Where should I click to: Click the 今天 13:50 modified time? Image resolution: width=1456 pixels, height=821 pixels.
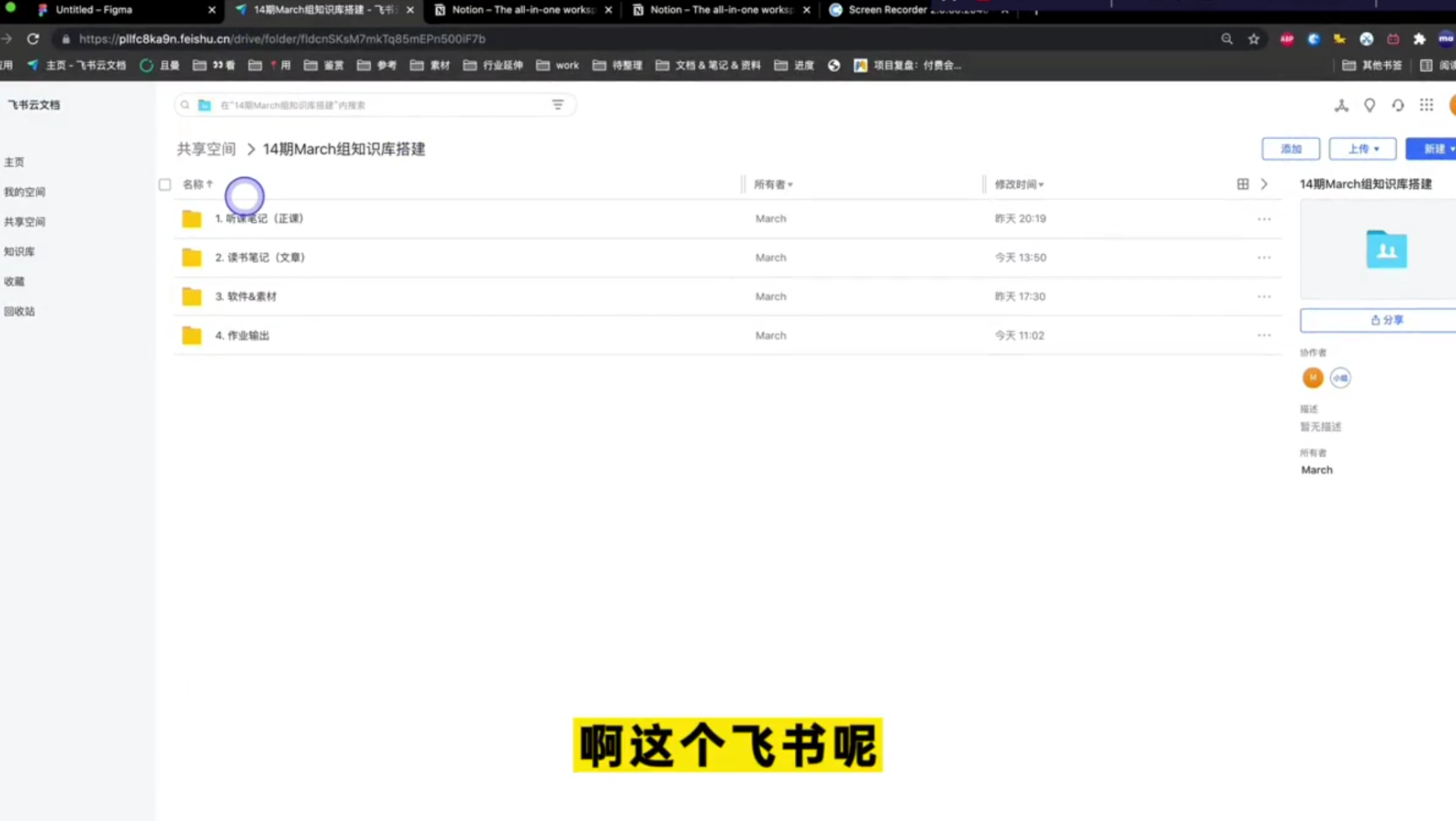pos(1021,258)
